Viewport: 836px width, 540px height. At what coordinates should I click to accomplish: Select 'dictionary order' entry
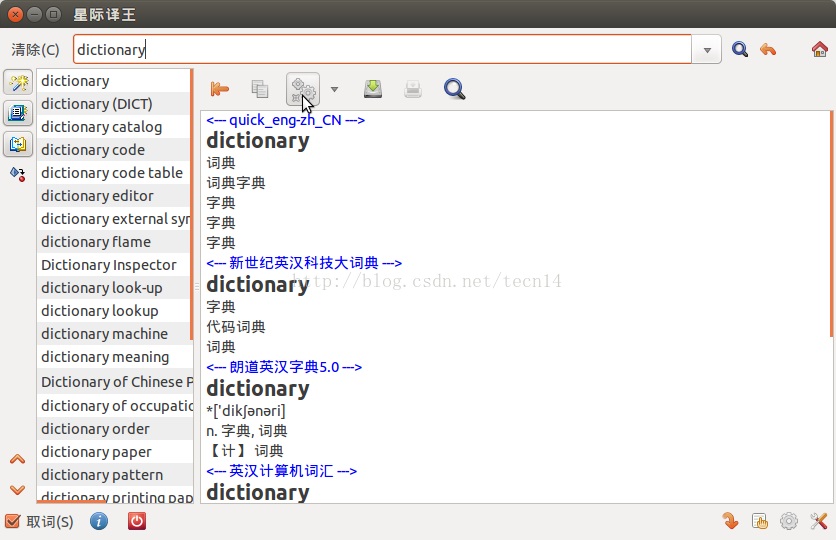click(x=113, y=429)
